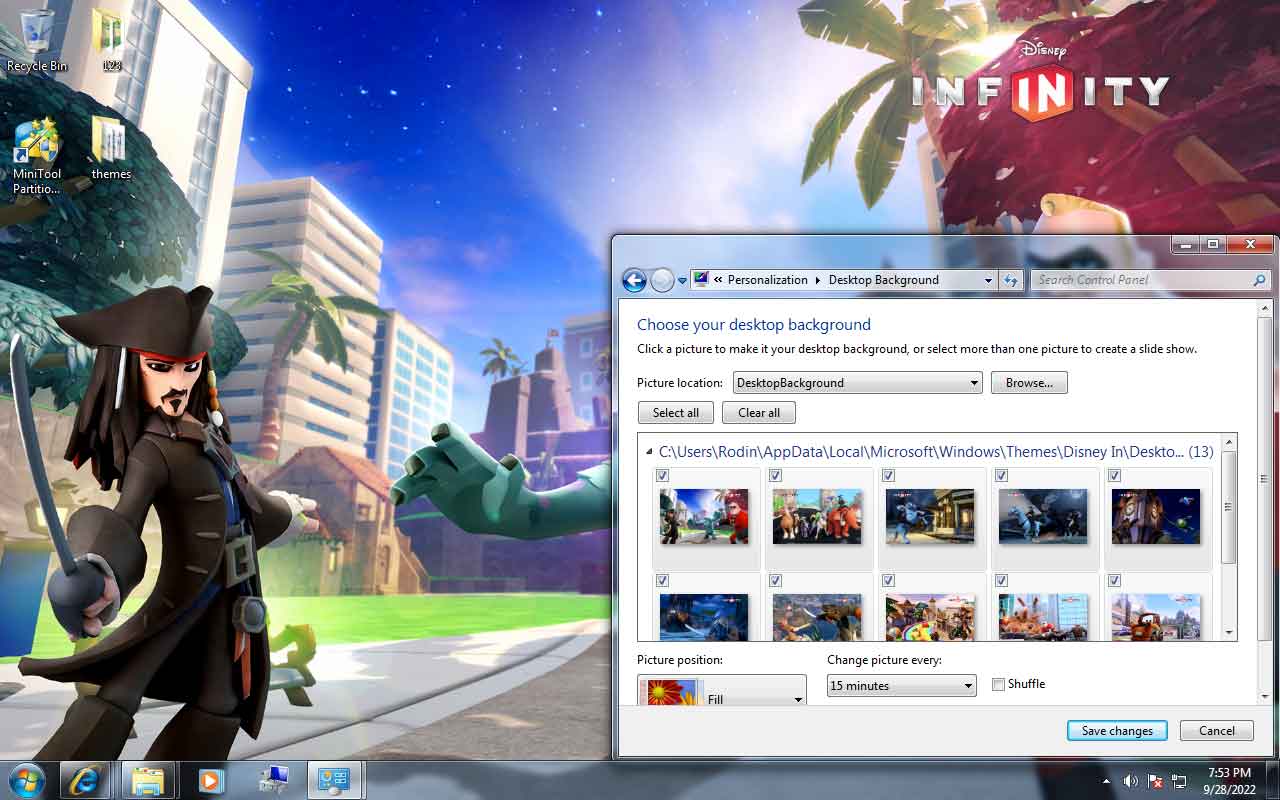Screen dimensions: 1280x800
Task: Select the Cars Mater wallpaper thumbnail
Action: point(1156,617)
